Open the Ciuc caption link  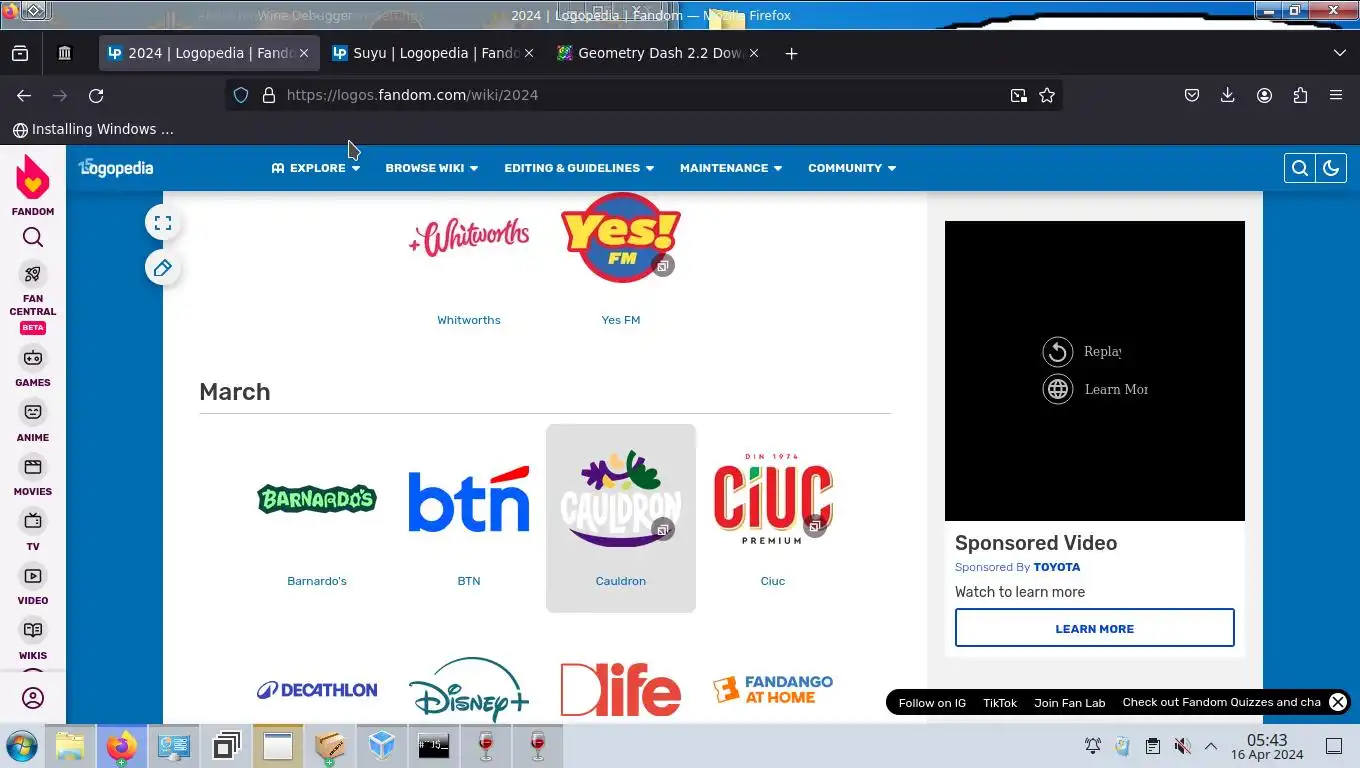(773, 581)
